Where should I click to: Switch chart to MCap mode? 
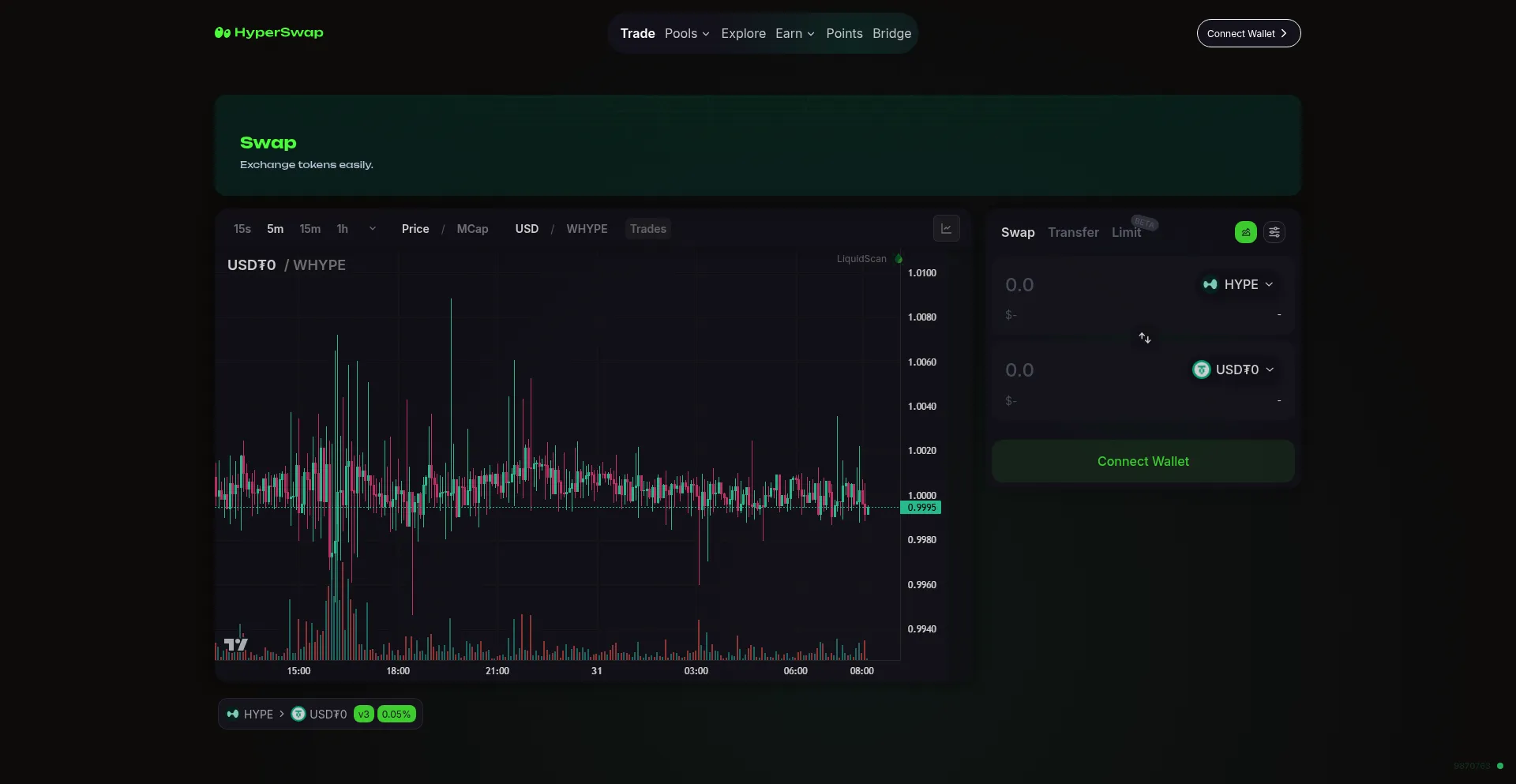coord(472,229)
